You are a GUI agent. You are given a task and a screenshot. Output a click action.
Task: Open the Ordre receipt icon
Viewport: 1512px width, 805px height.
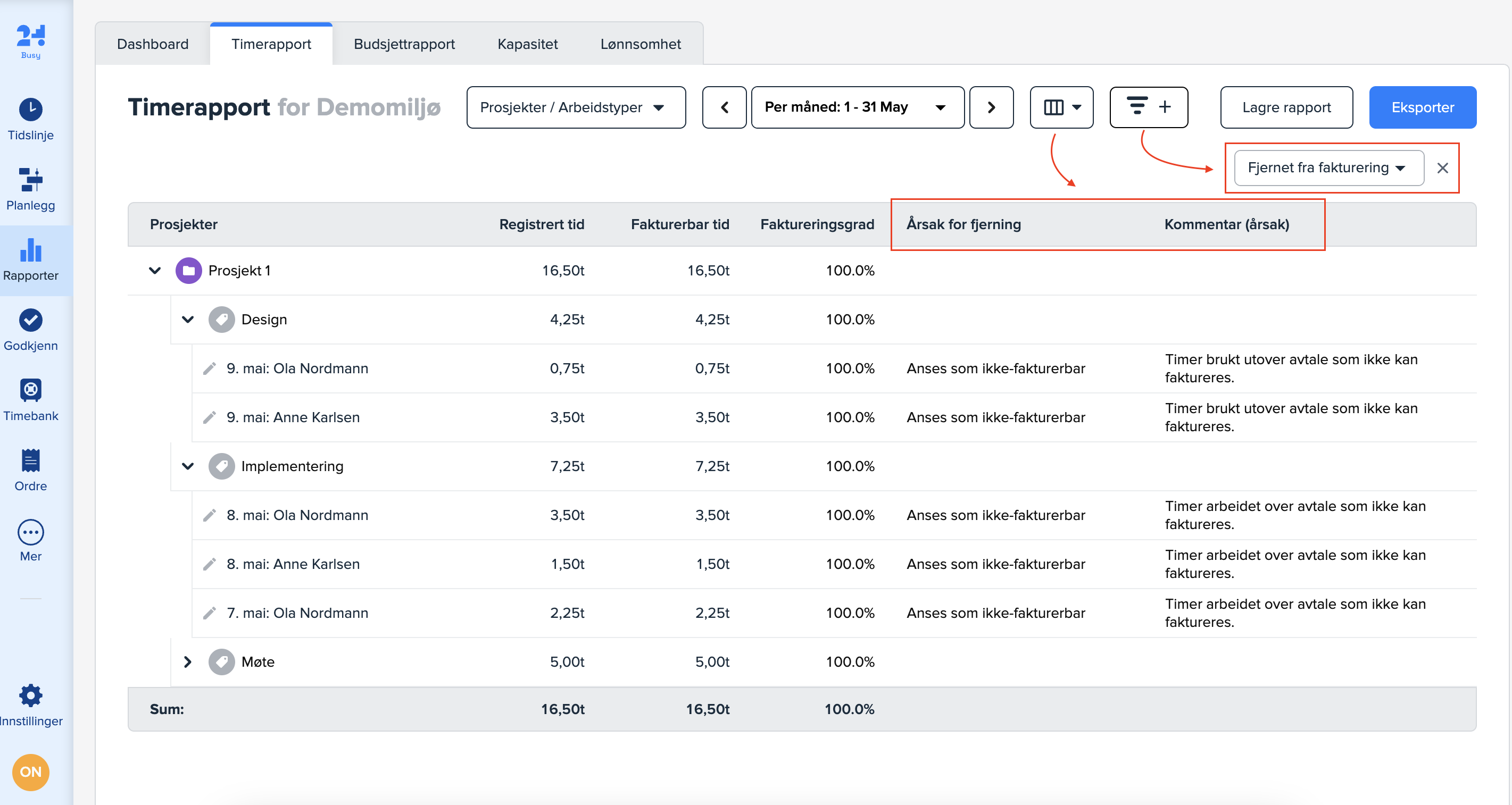(30, 460)
